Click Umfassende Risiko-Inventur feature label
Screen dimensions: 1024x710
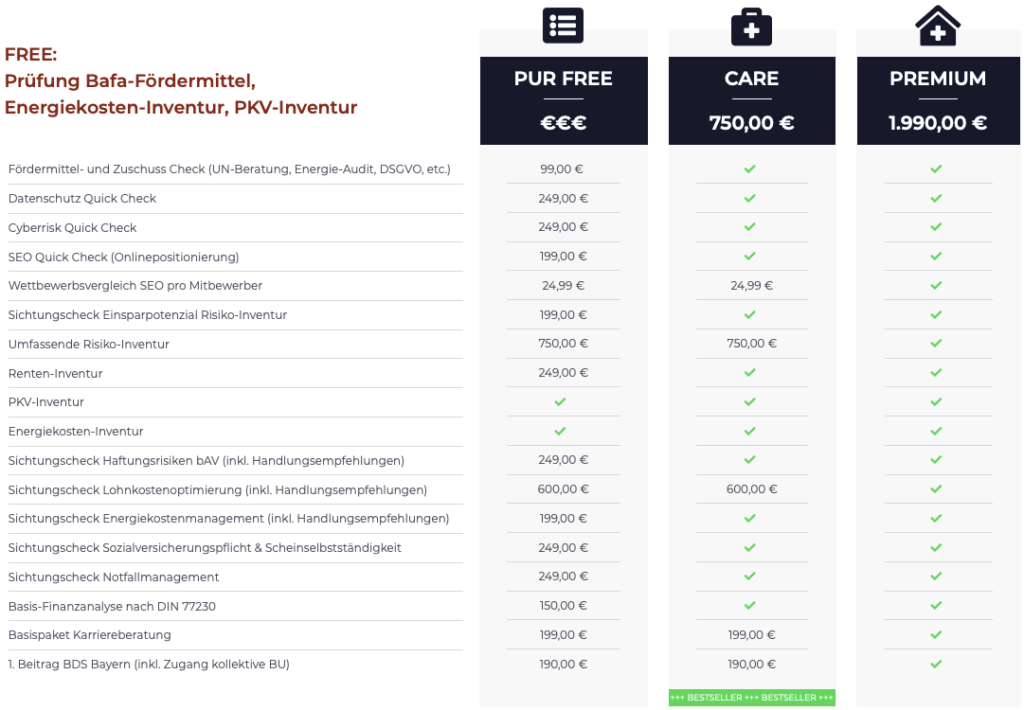88,344
